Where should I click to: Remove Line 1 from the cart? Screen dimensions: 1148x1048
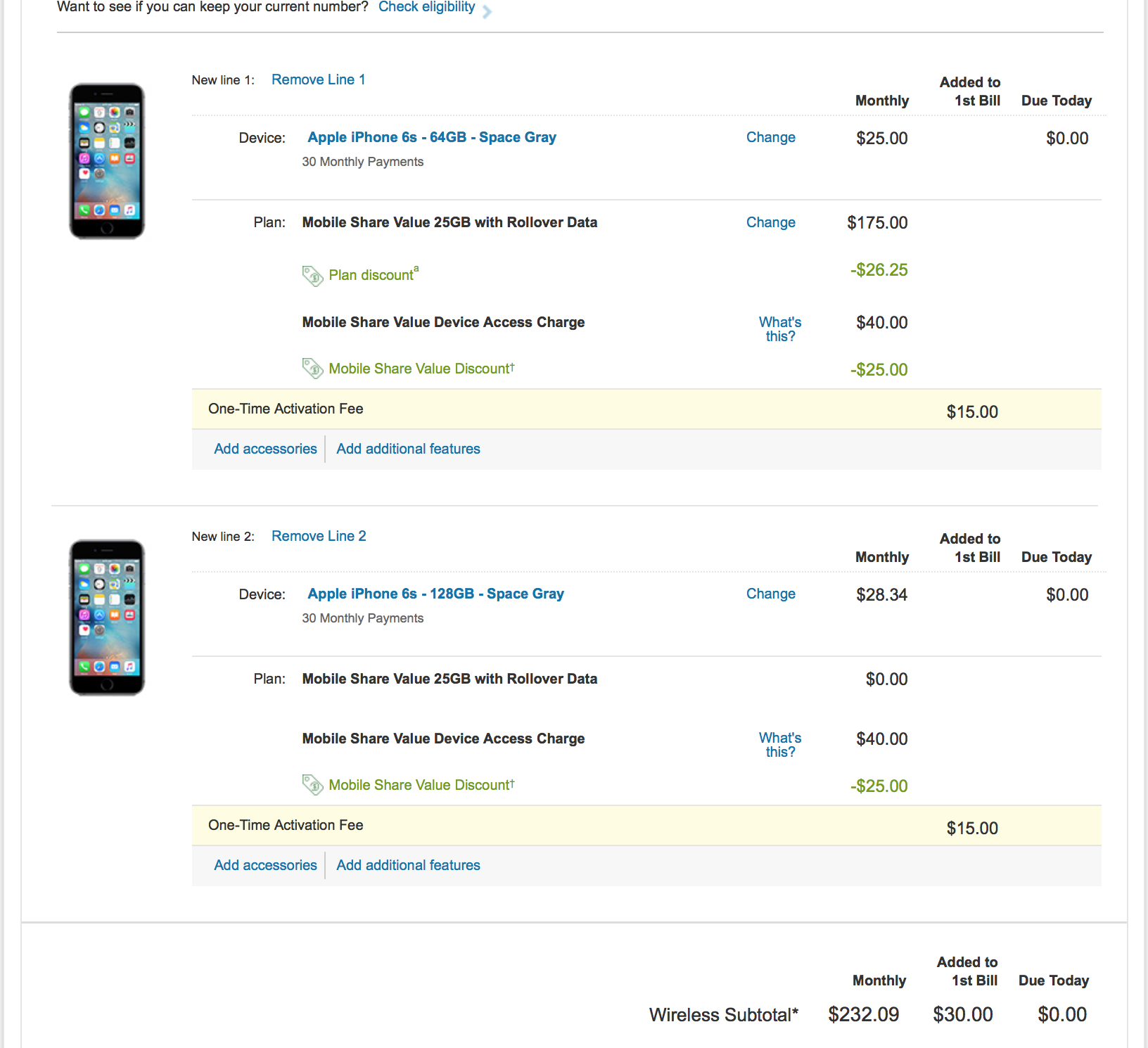tap(318, 80)
